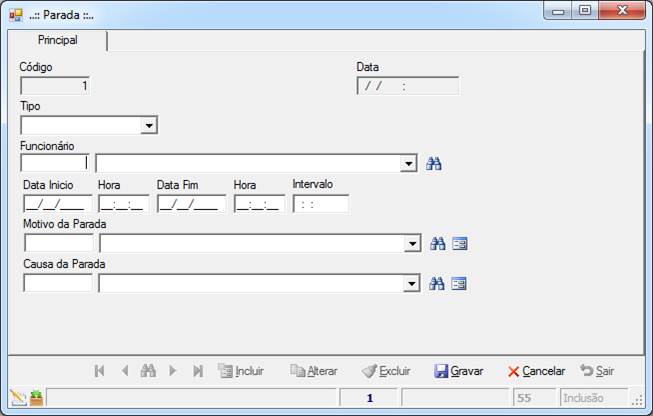Click the Excluir button
653x416 pixels.
pyautogui.click(x=386, y=371)
